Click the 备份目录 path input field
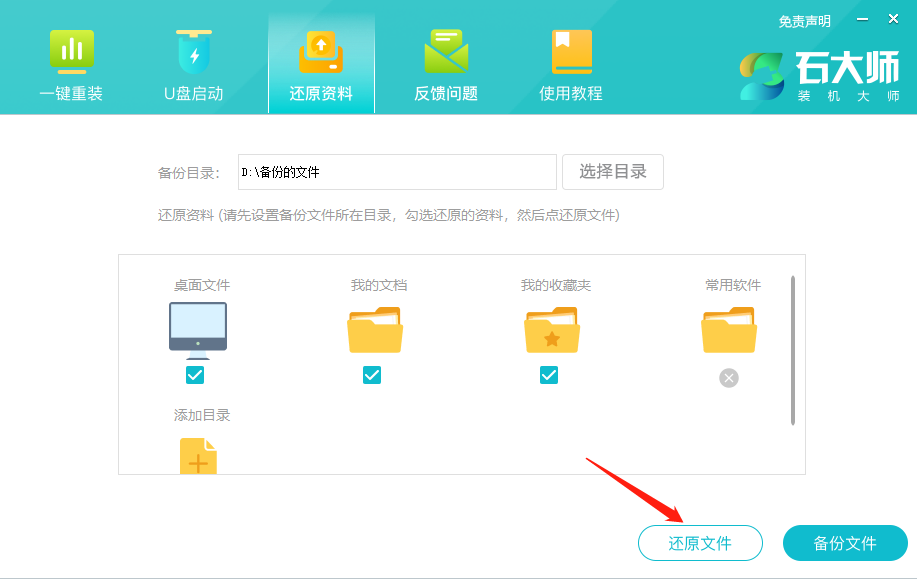Viewport: 917px width, 579px height. [x=396, y=172]
